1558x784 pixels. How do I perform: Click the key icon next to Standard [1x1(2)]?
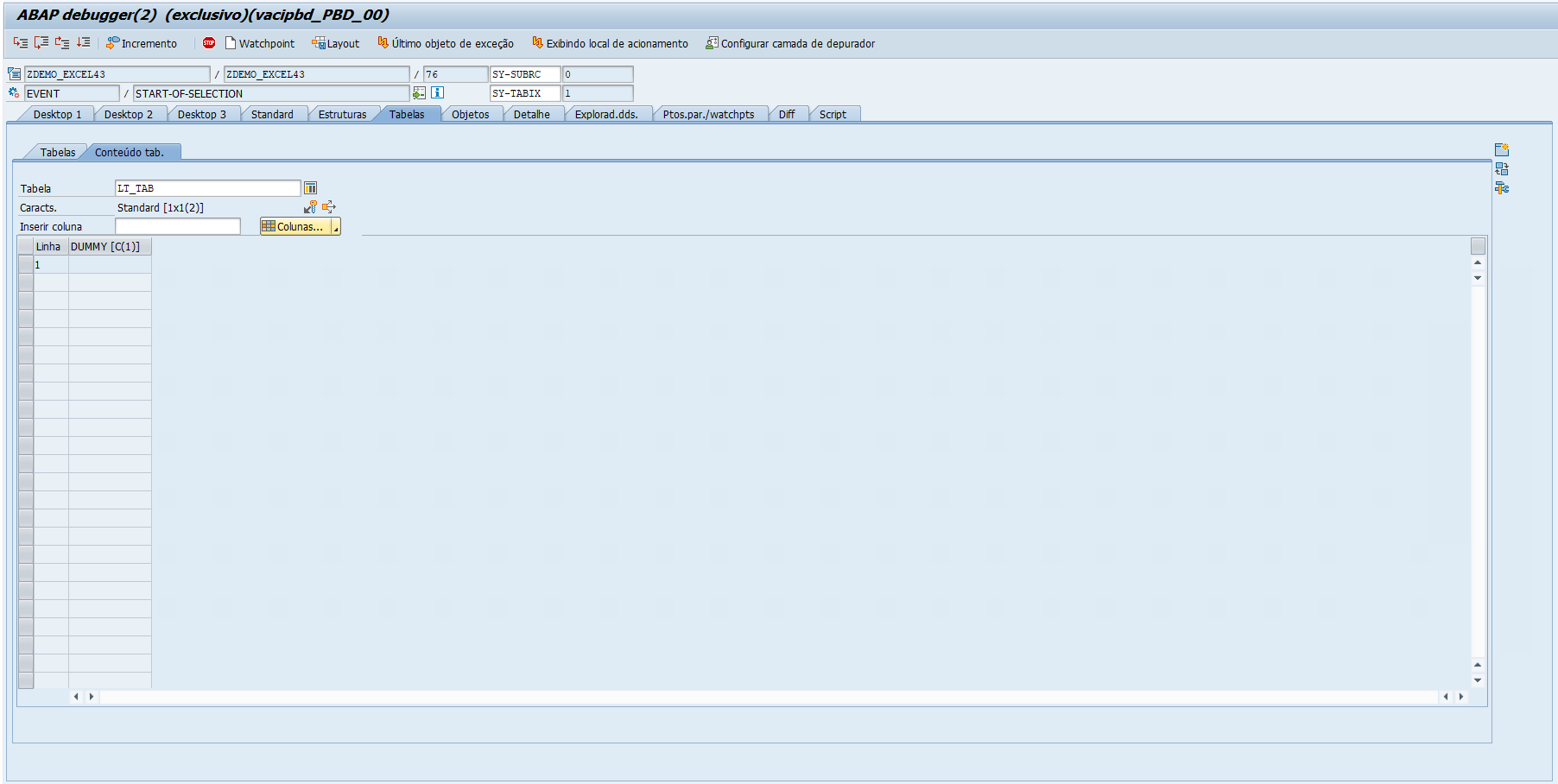309,206
